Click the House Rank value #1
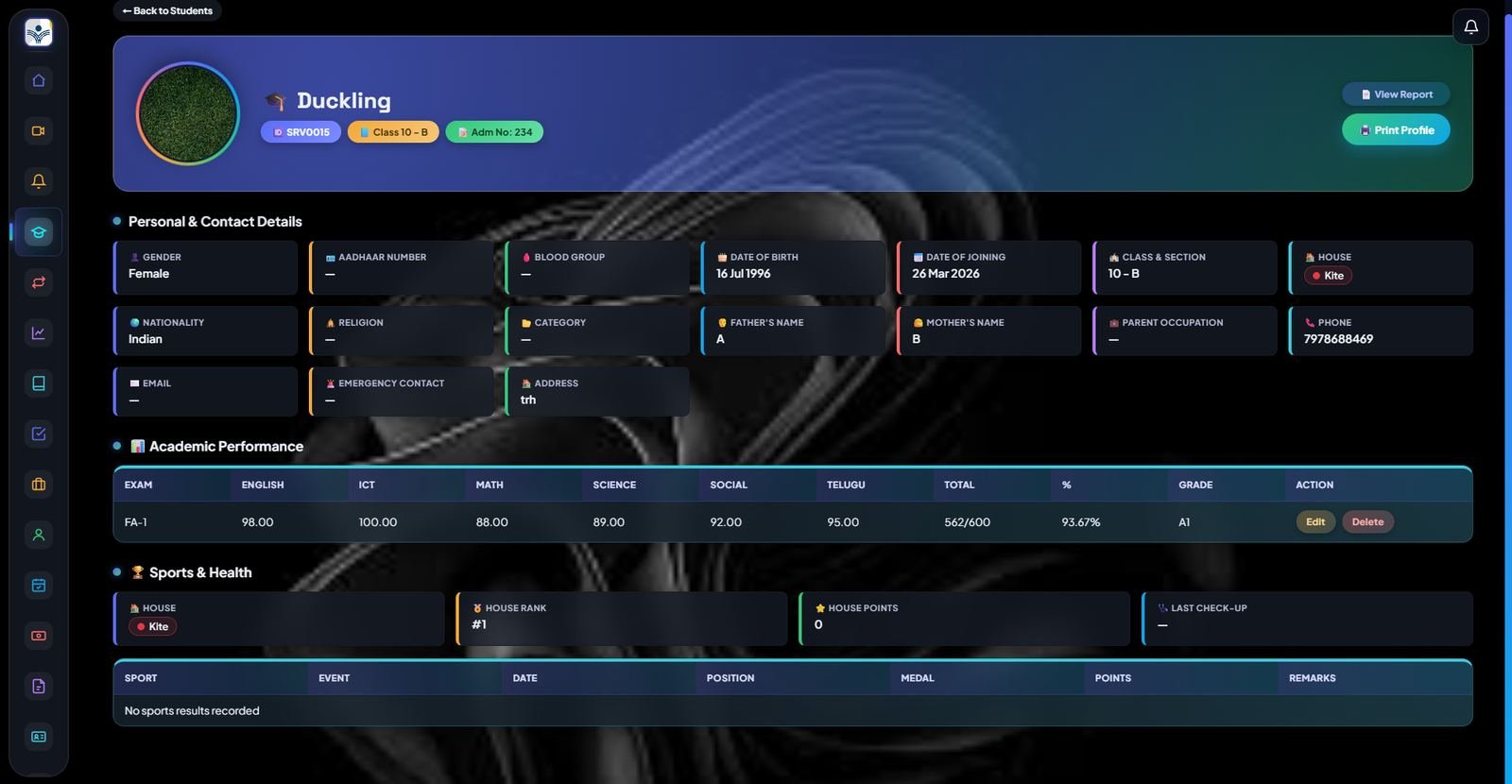This screenshot has width=1512, height=784. point(479,624)
